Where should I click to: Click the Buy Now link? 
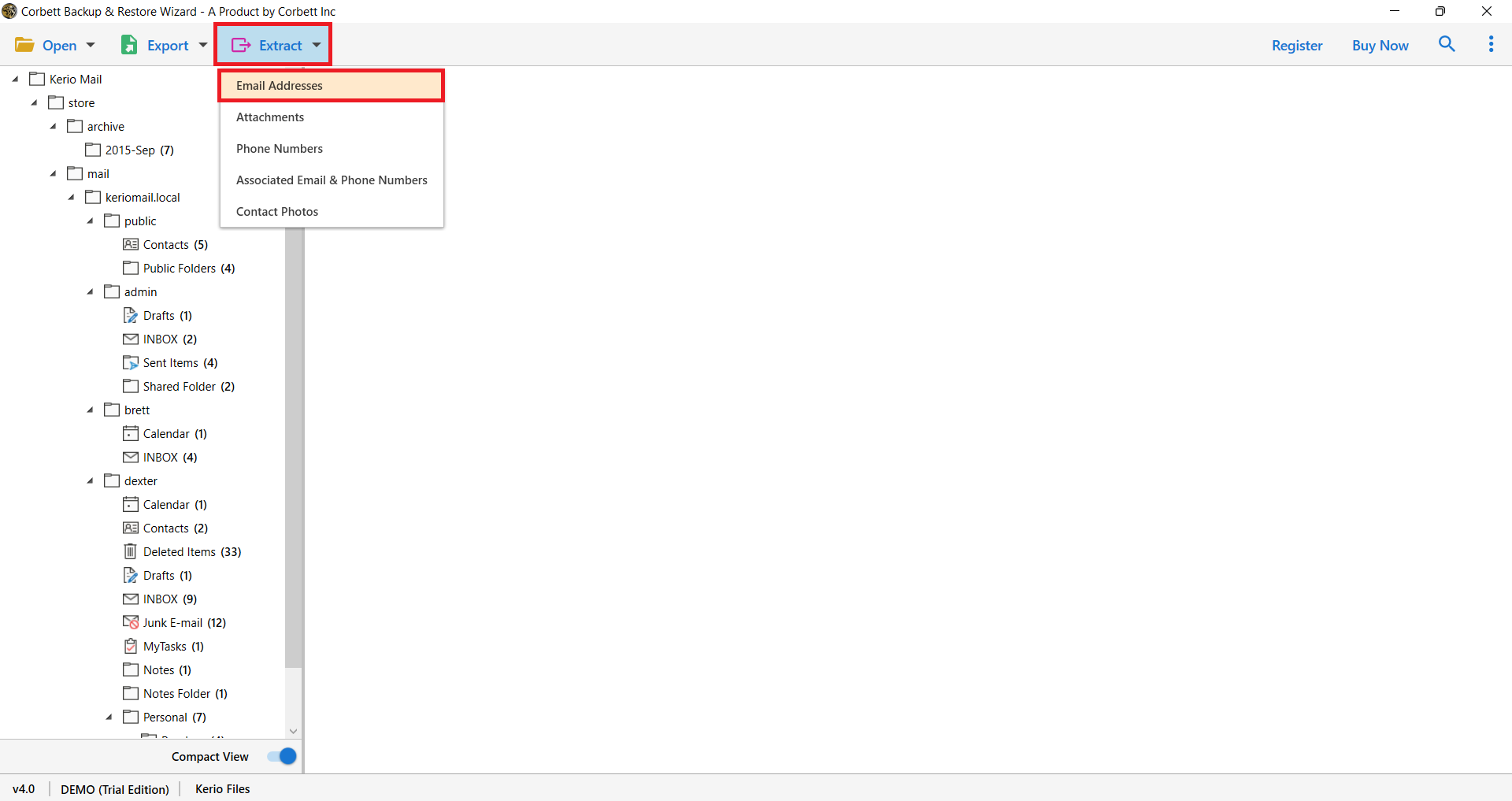tap(1380, 45)
